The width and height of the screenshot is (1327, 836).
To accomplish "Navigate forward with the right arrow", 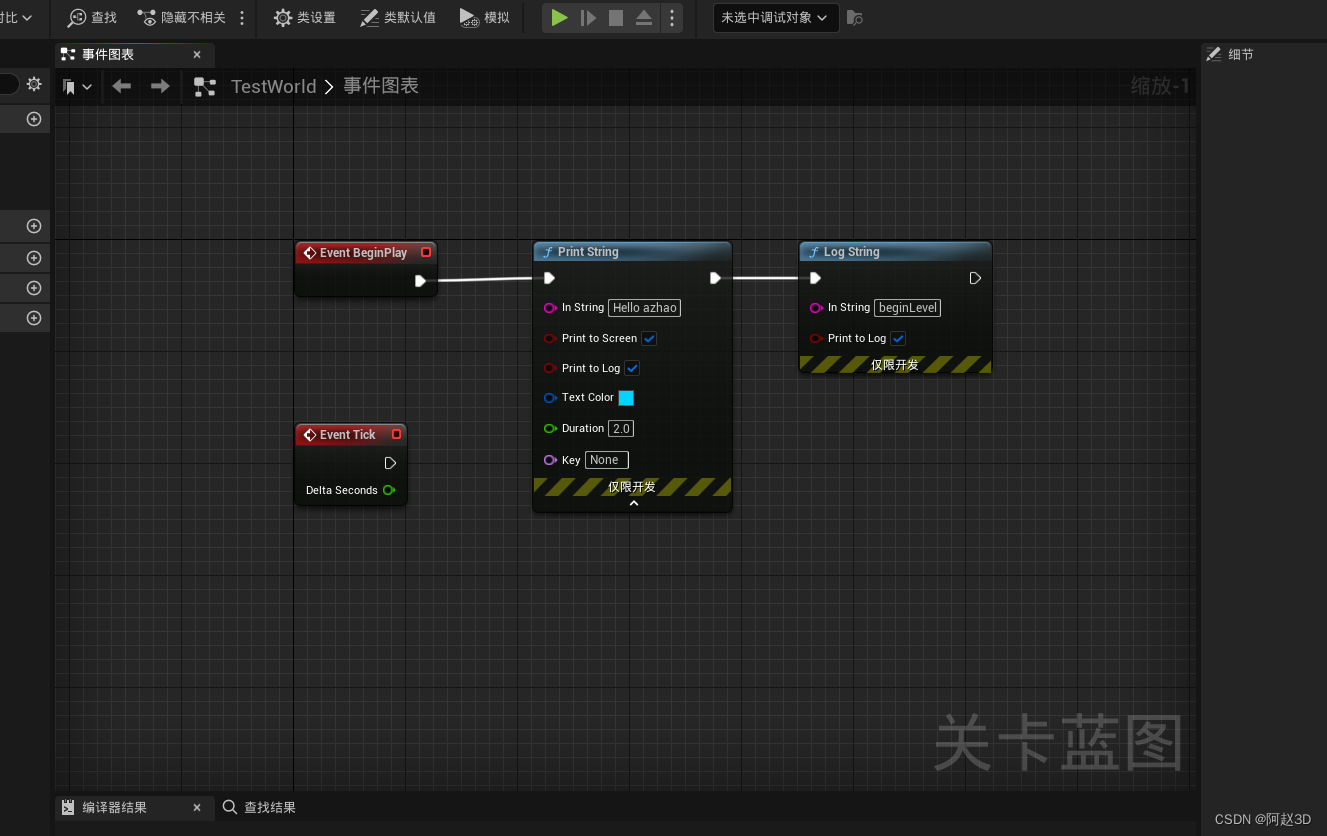I will 160,87.
